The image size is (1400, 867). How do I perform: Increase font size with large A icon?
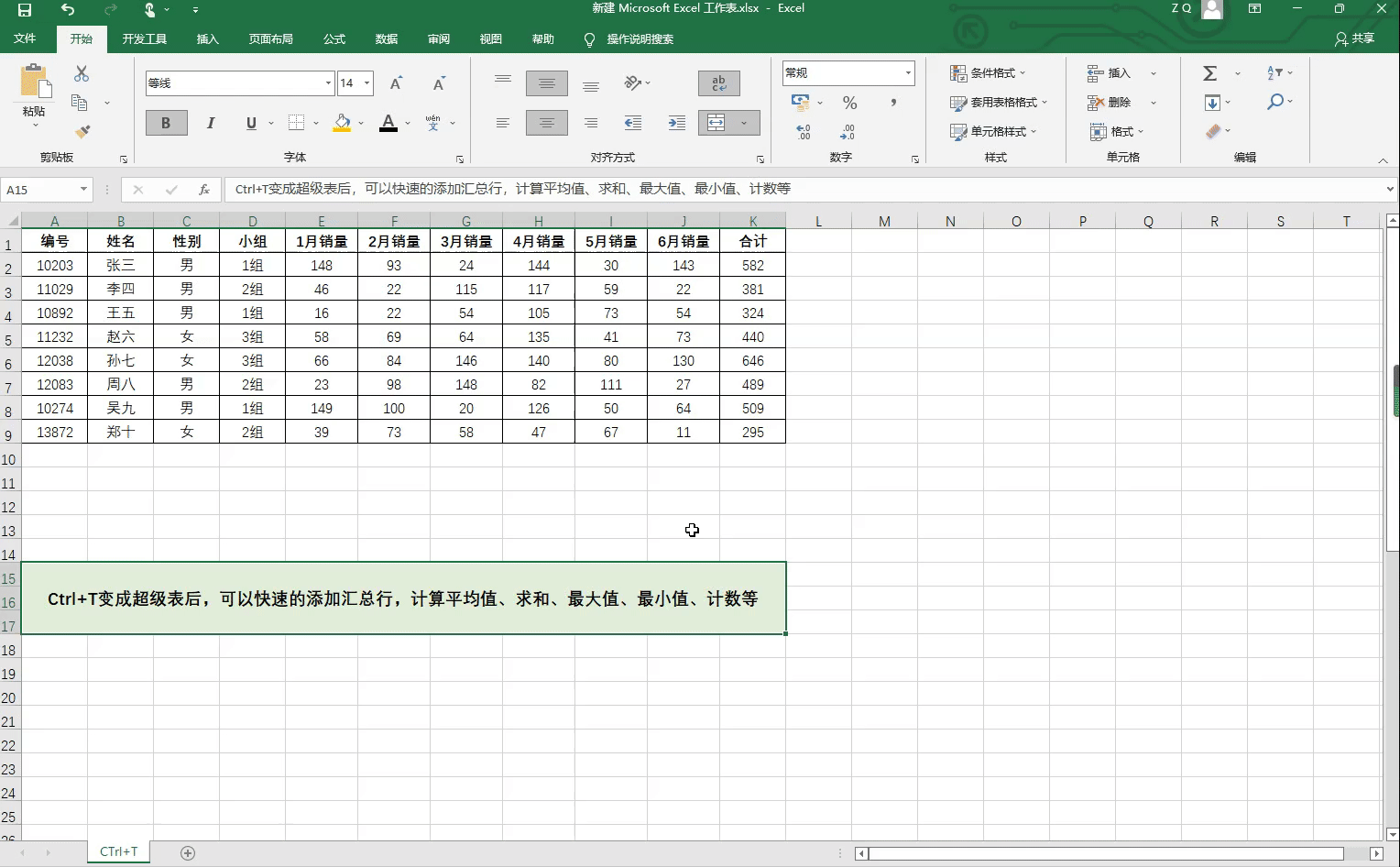click(x=396, y=83)
